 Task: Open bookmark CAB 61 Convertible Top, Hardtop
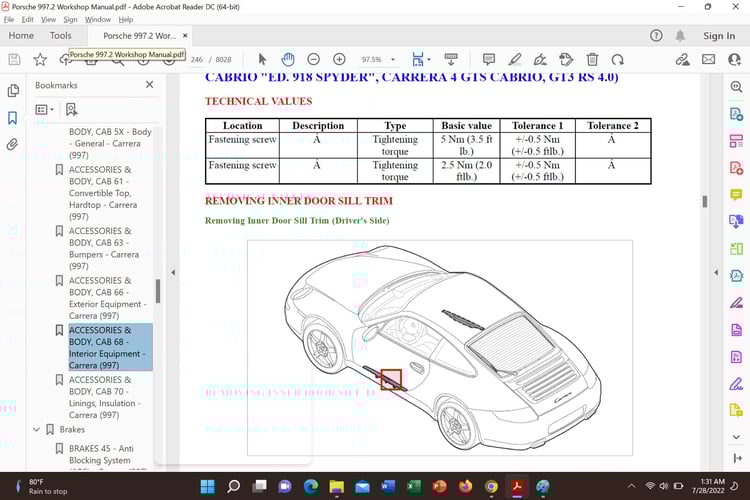[x=103, y=193]
